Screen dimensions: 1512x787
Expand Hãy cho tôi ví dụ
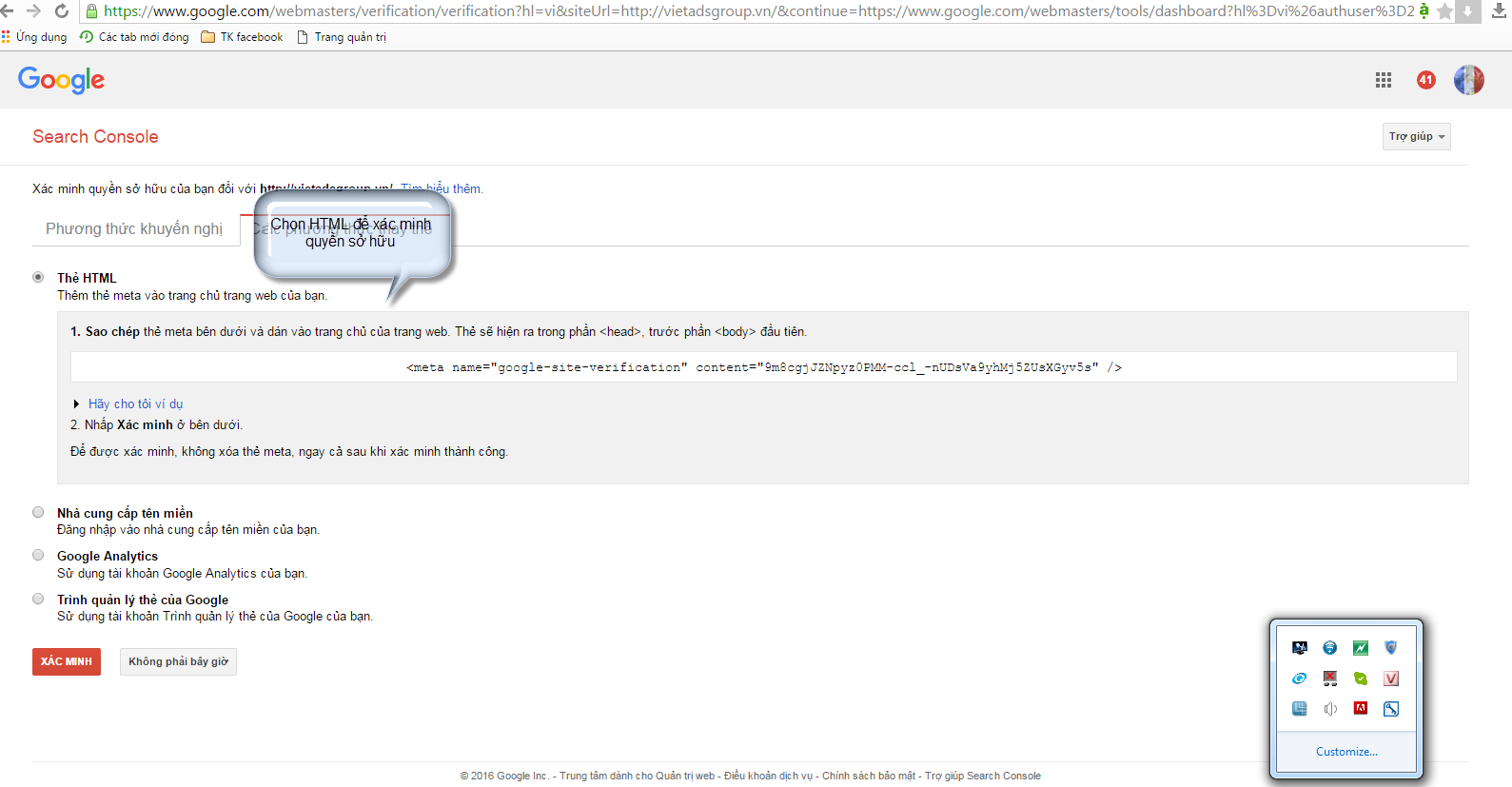pos(135,403)
